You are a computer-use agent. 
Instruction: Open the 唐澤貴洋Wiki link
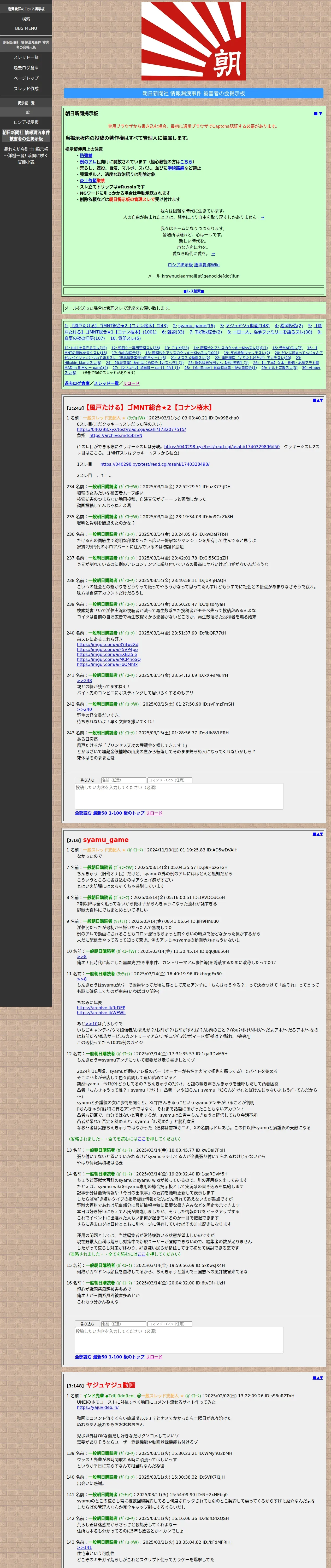tap(207, 265)
